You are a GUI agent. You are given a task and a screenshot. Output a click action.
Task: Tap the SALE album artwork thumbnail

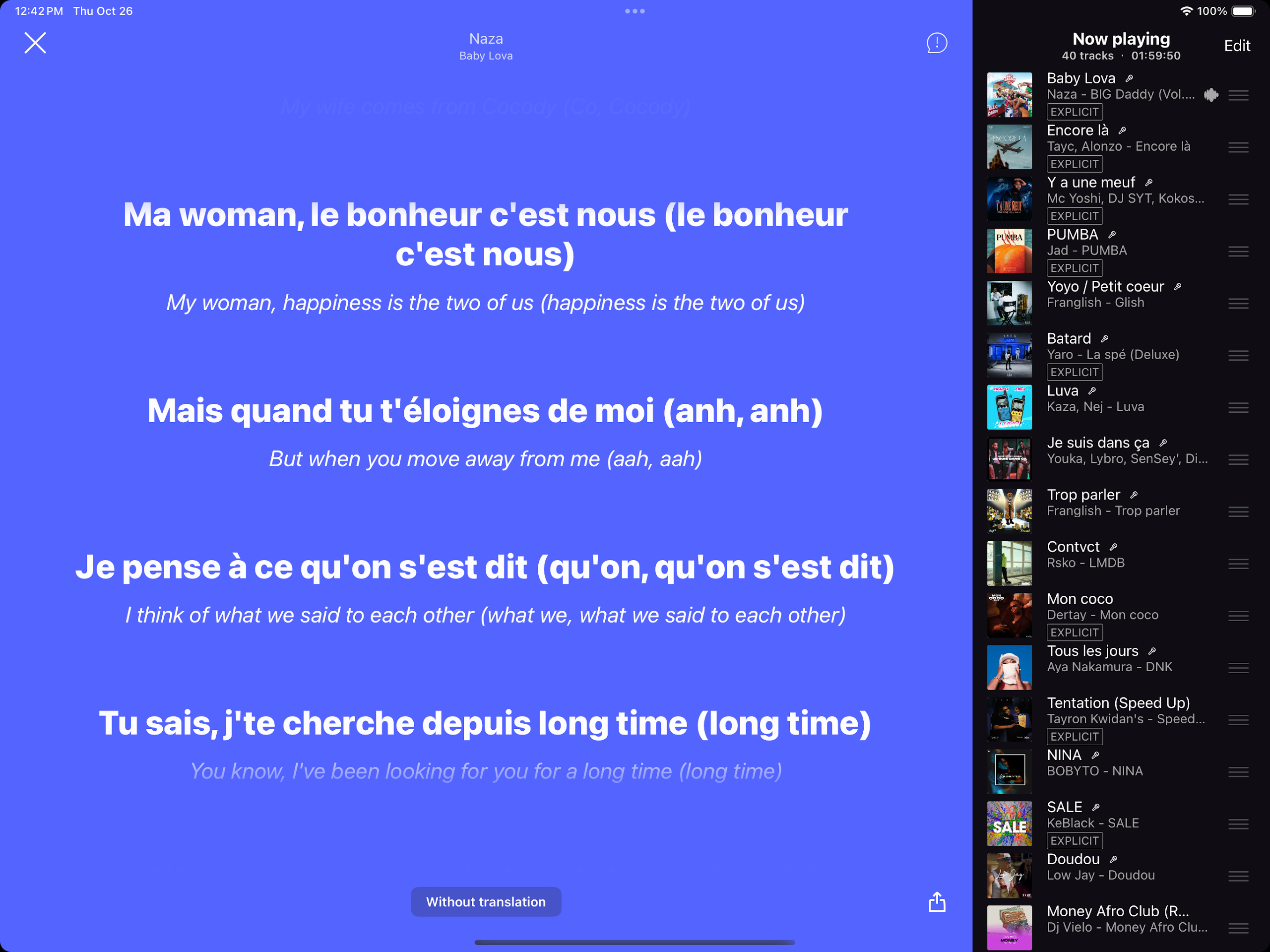pyautogui.click(x=1009, y=824)
